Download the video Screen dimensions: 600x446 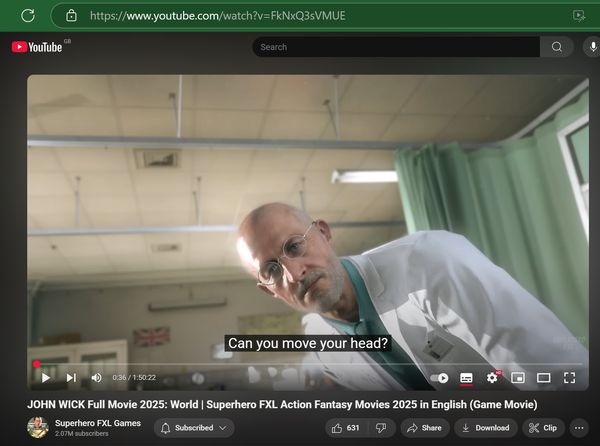(486, 428)
